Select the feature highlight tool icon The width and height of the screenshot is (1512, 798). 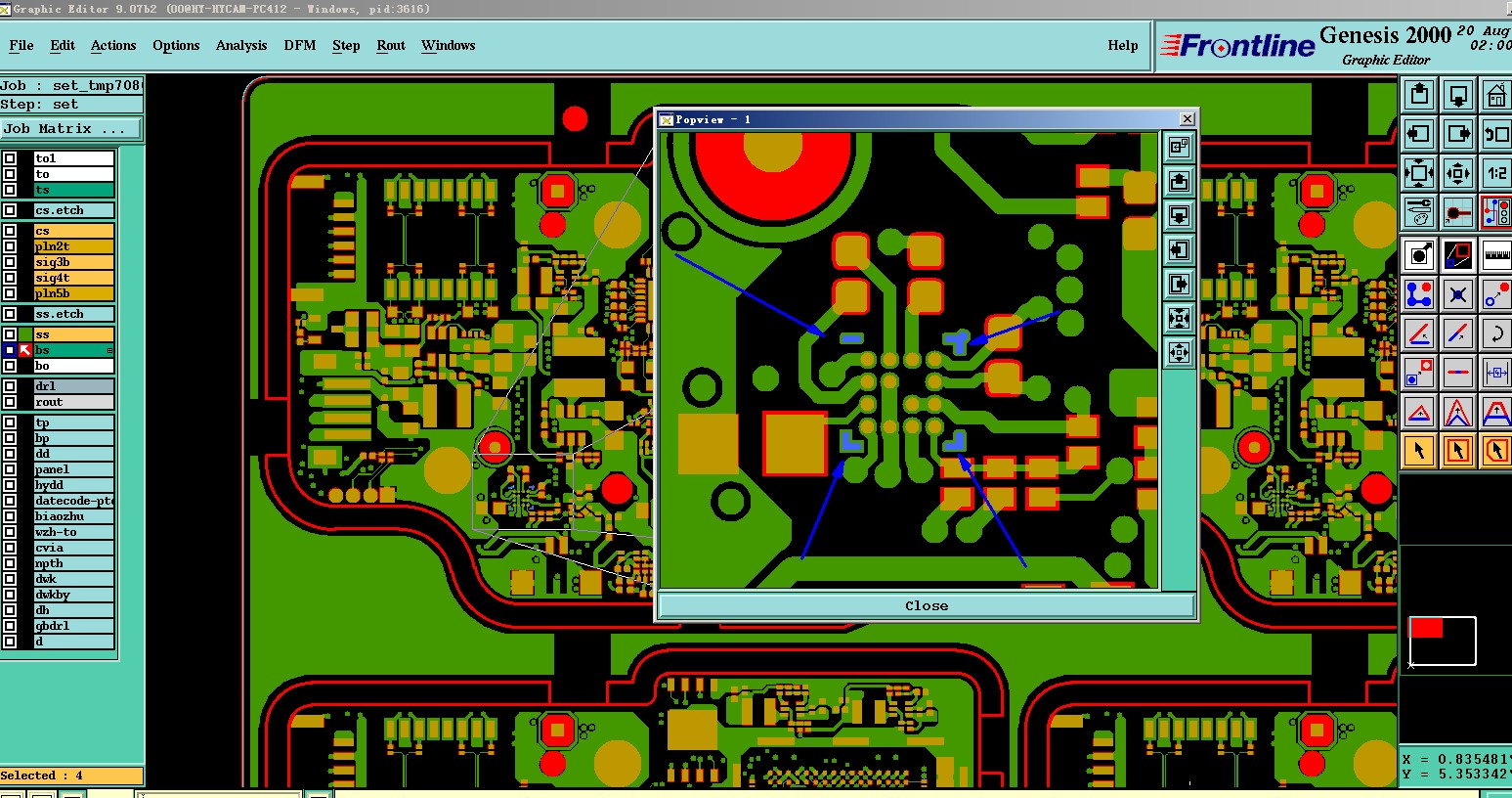pyautogui.click(x=1419, y=255)
